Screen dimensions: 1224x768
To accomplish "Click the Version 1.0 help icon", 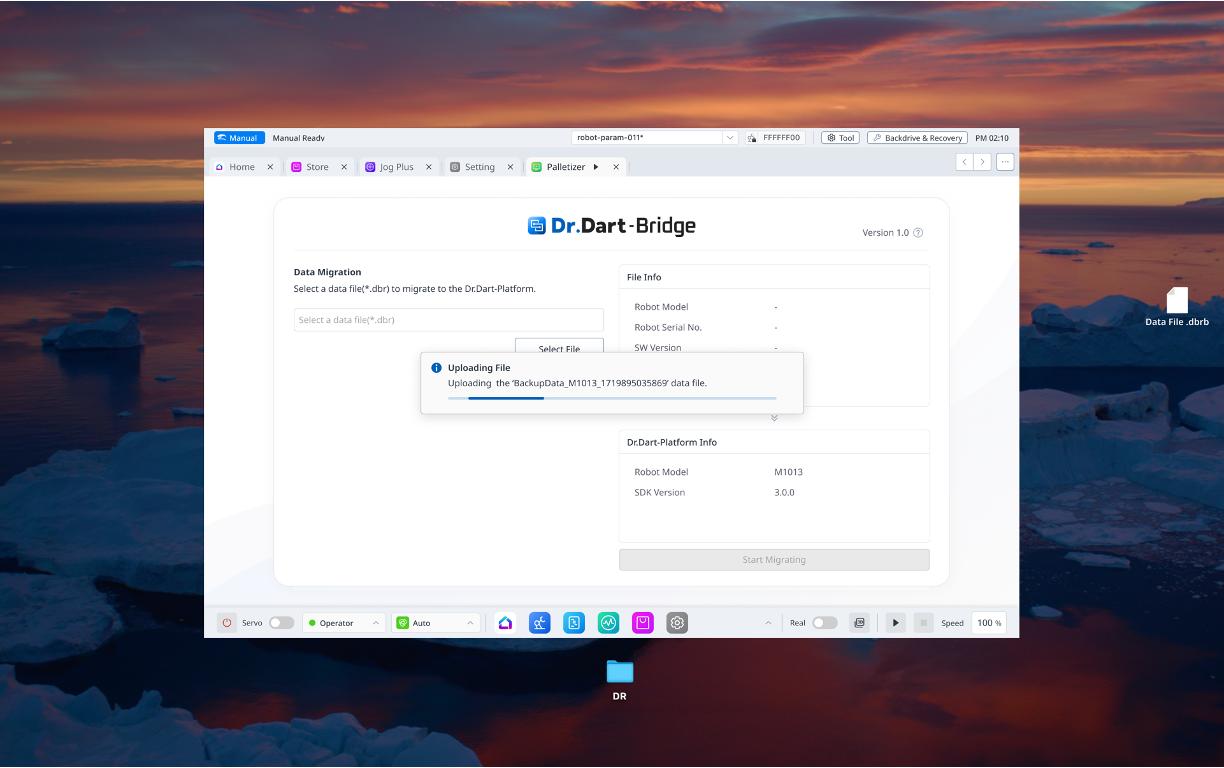I will coord(918,233).
